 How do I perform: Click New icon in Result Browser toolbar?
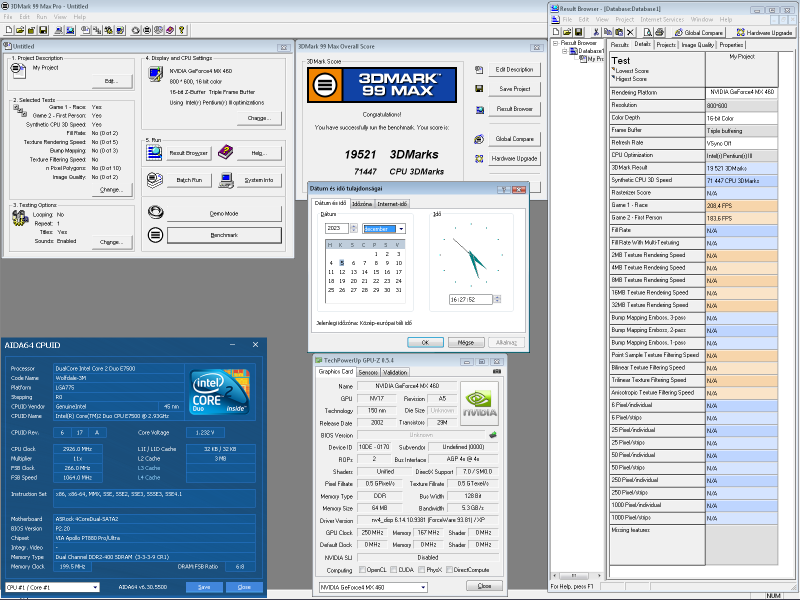(557, 32)
